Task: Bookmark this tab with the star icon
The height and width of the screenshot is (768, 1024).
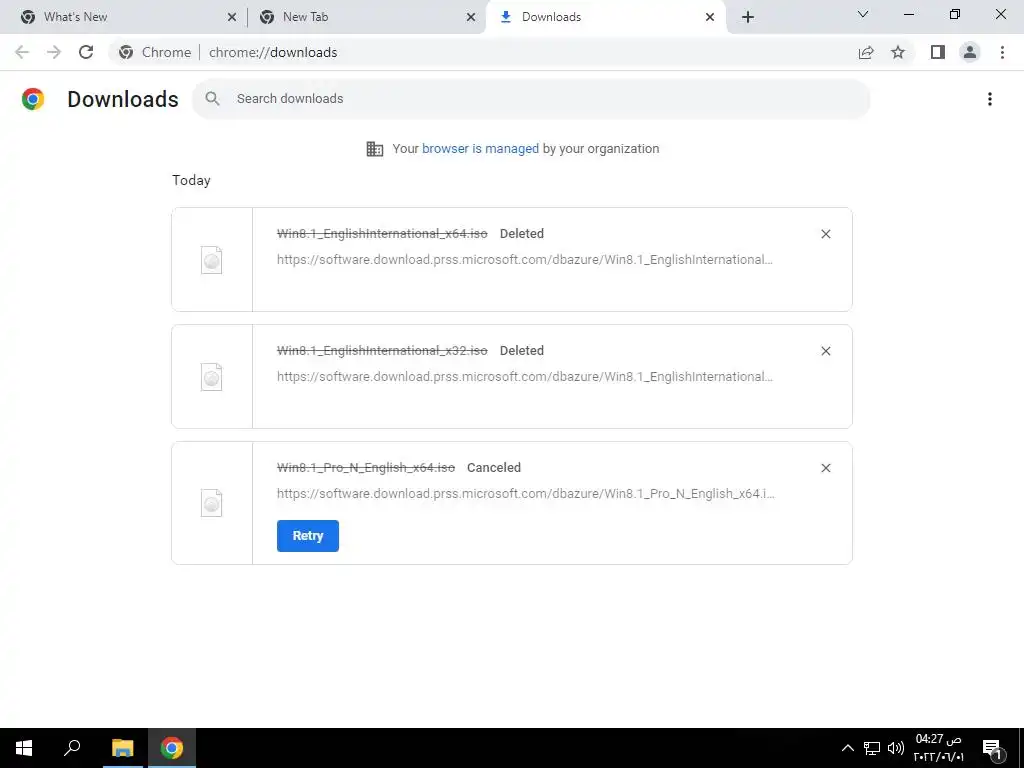Action: point(898,52)
